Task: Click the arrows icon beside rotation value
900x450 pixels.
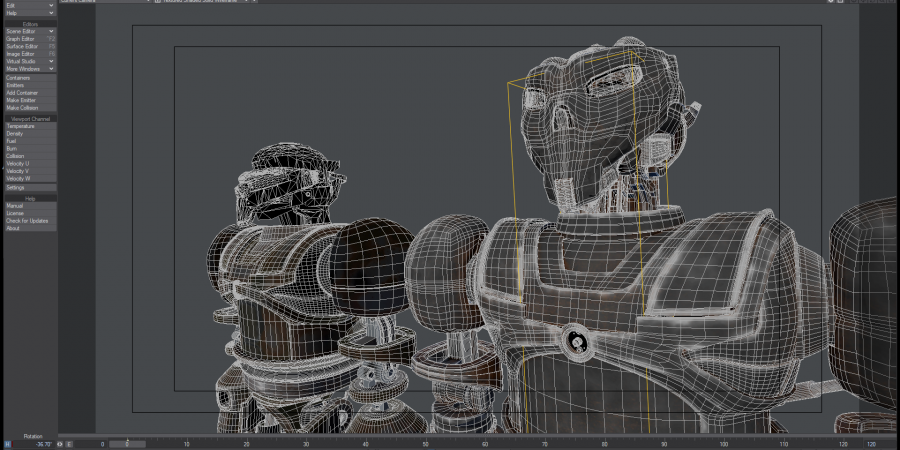Action: (x=60, y=444)
